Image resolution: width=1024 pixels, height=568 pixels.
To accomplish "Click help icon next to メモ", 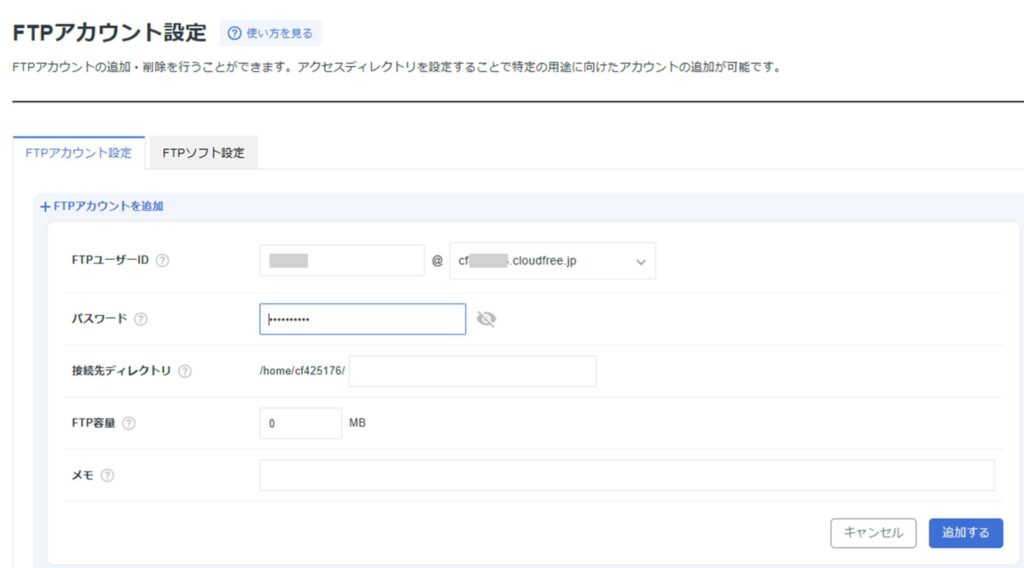I will 108,476.
